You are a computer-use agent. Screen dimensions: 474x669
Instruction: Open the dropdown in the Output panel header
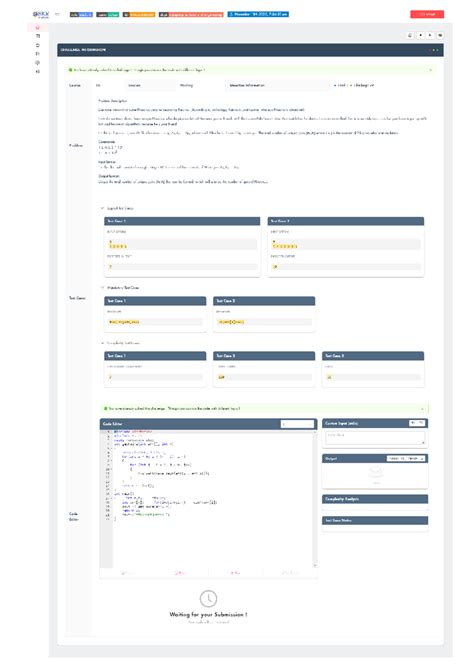tap(406, 458)
